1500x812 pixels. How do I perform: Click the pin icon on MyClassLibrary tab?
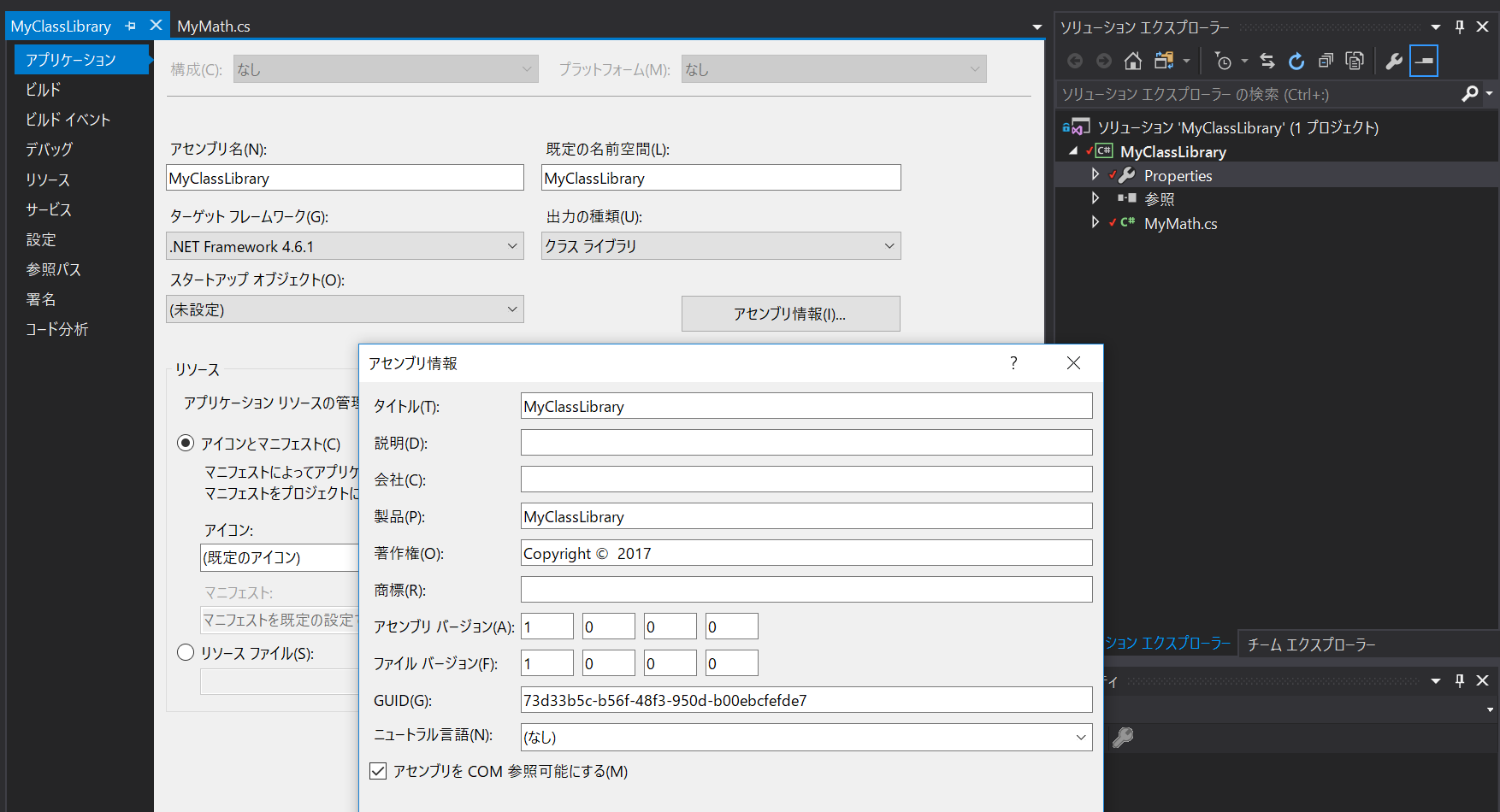(130, 26)
